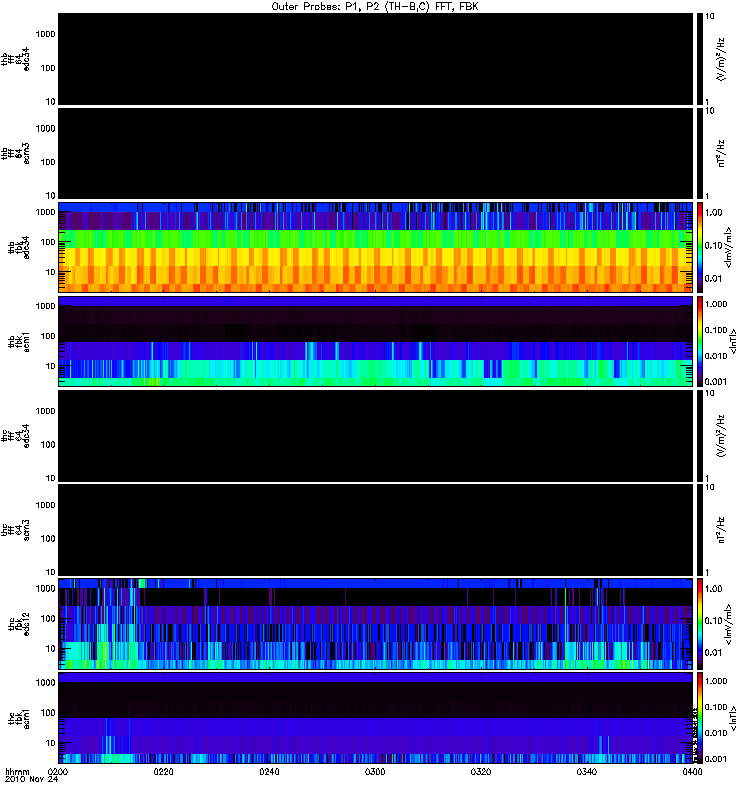750x800 pixels.
Task: Select the thb fff 64 edc34 spectrogram panel
Action: (x=375, y=59)
